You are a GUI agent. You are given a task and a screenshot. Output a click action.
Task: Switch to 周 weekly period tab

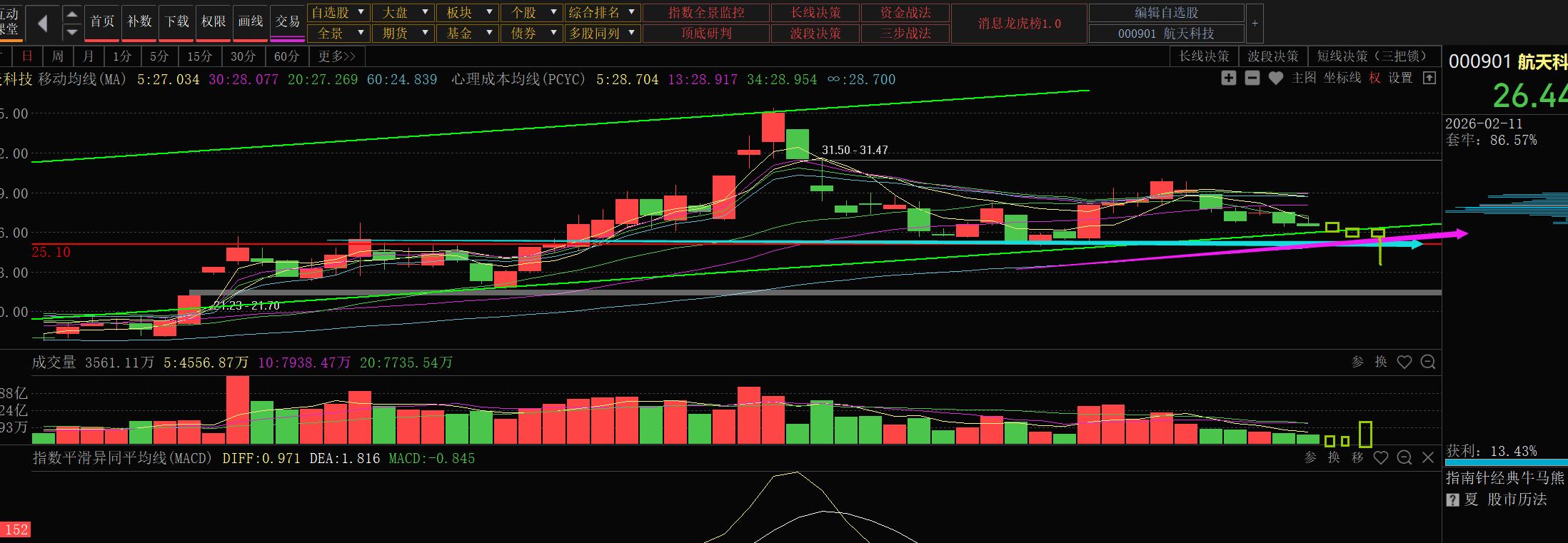point(58,56)
